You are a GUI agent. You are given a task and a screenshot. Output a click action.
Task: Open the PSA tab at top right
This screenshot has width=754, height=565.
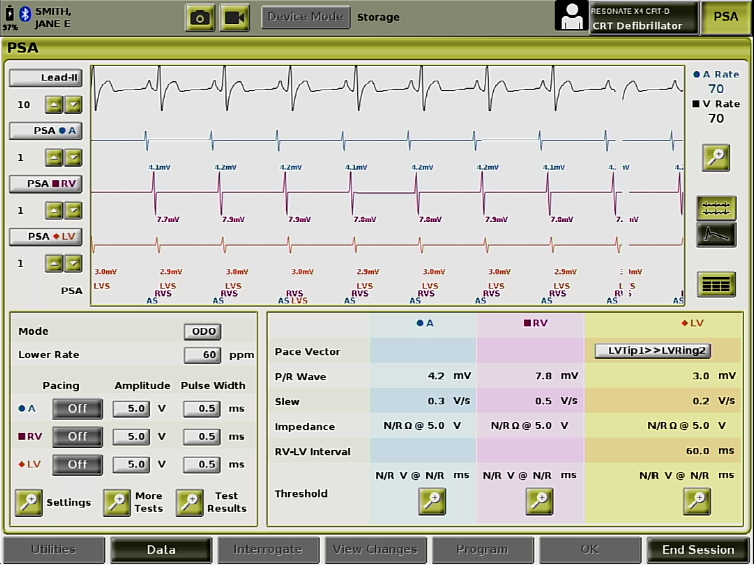(726, 17)
